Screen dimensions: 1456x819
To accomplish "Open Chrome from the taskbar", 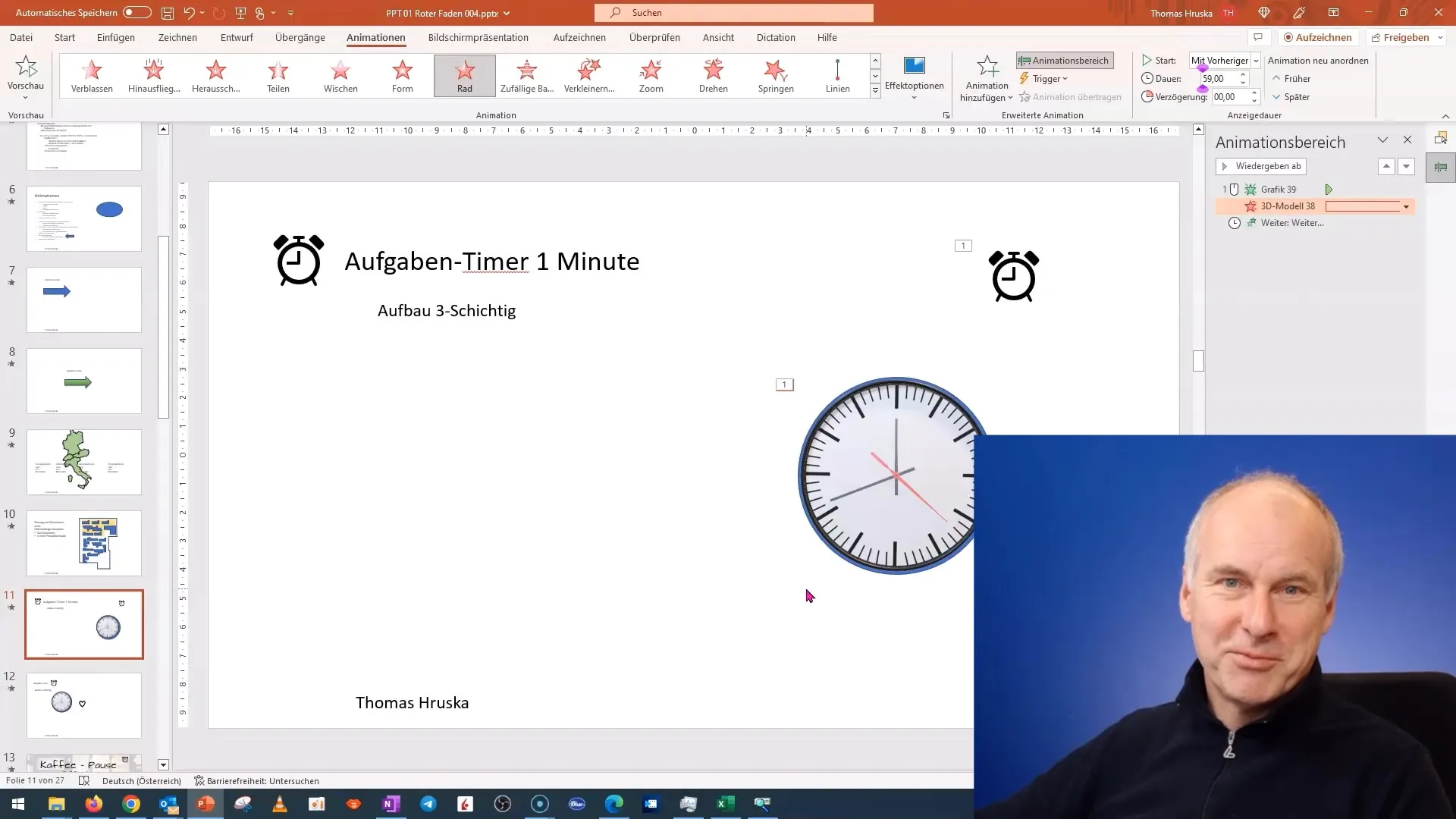I will 131,804.
